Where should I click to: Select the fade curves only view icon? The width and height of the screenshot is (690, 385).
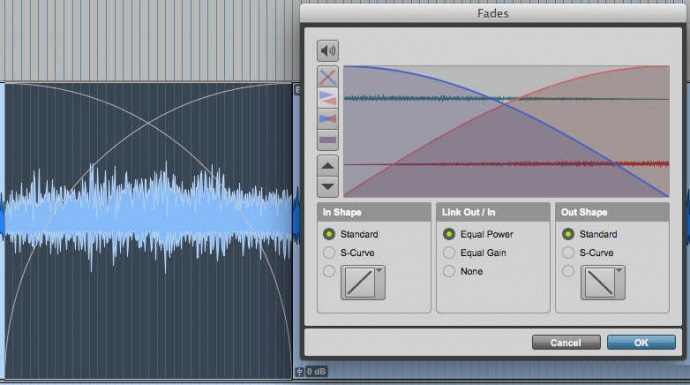tap(327, 77)
